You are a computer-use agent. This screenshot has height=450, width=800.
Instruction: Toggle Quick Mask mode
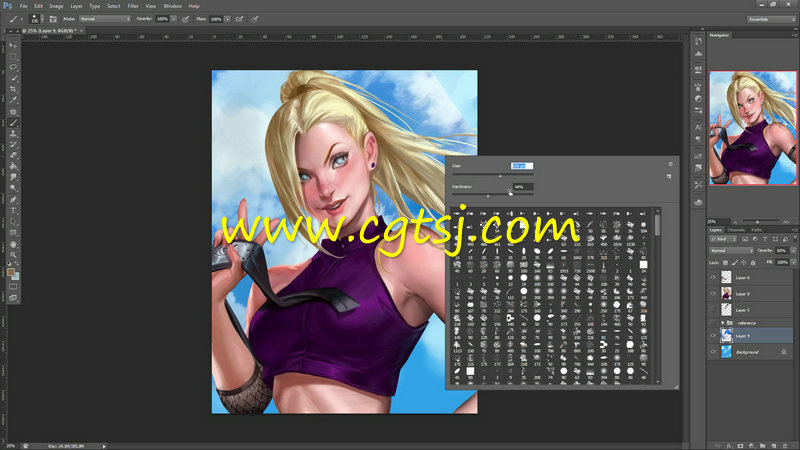click(13, 287)
